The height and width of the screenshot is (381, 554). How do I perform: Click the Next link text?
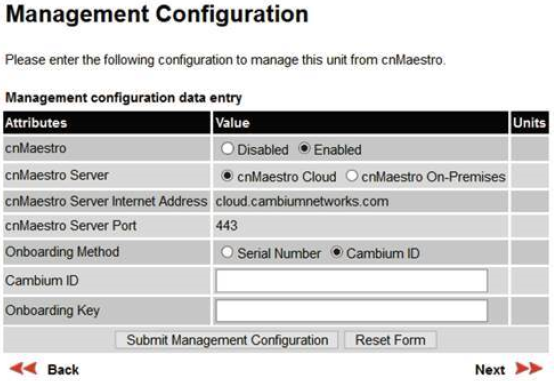[490, 370]
